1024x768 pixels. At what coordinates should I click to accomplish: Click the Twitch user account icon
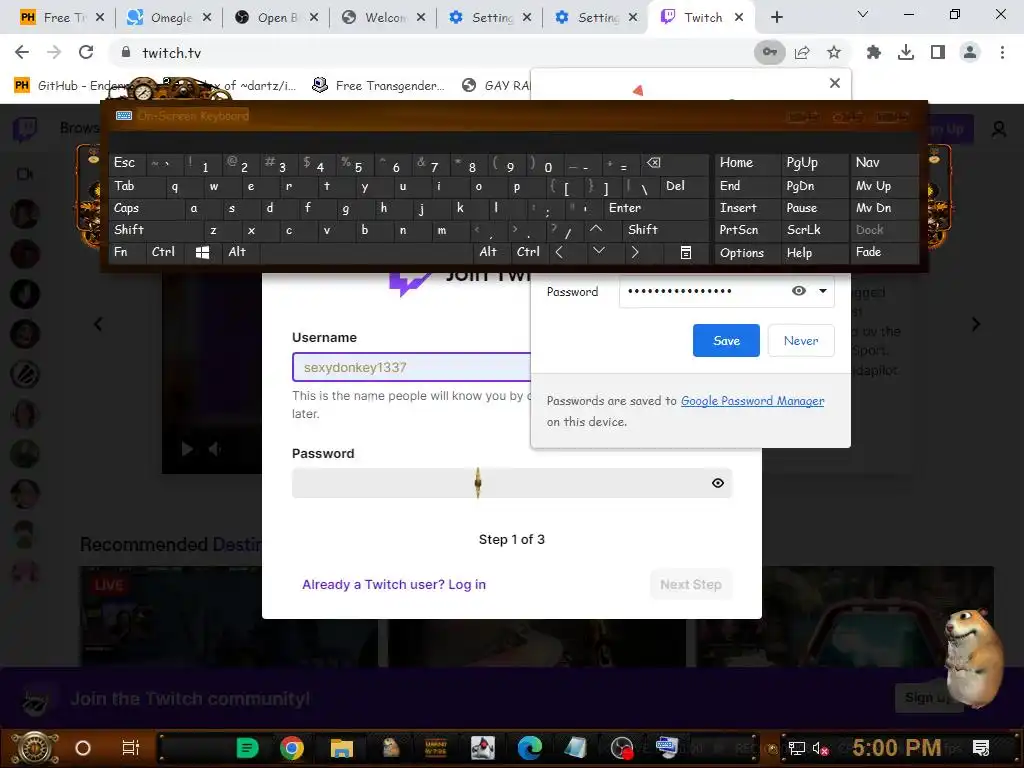(999, 129)
